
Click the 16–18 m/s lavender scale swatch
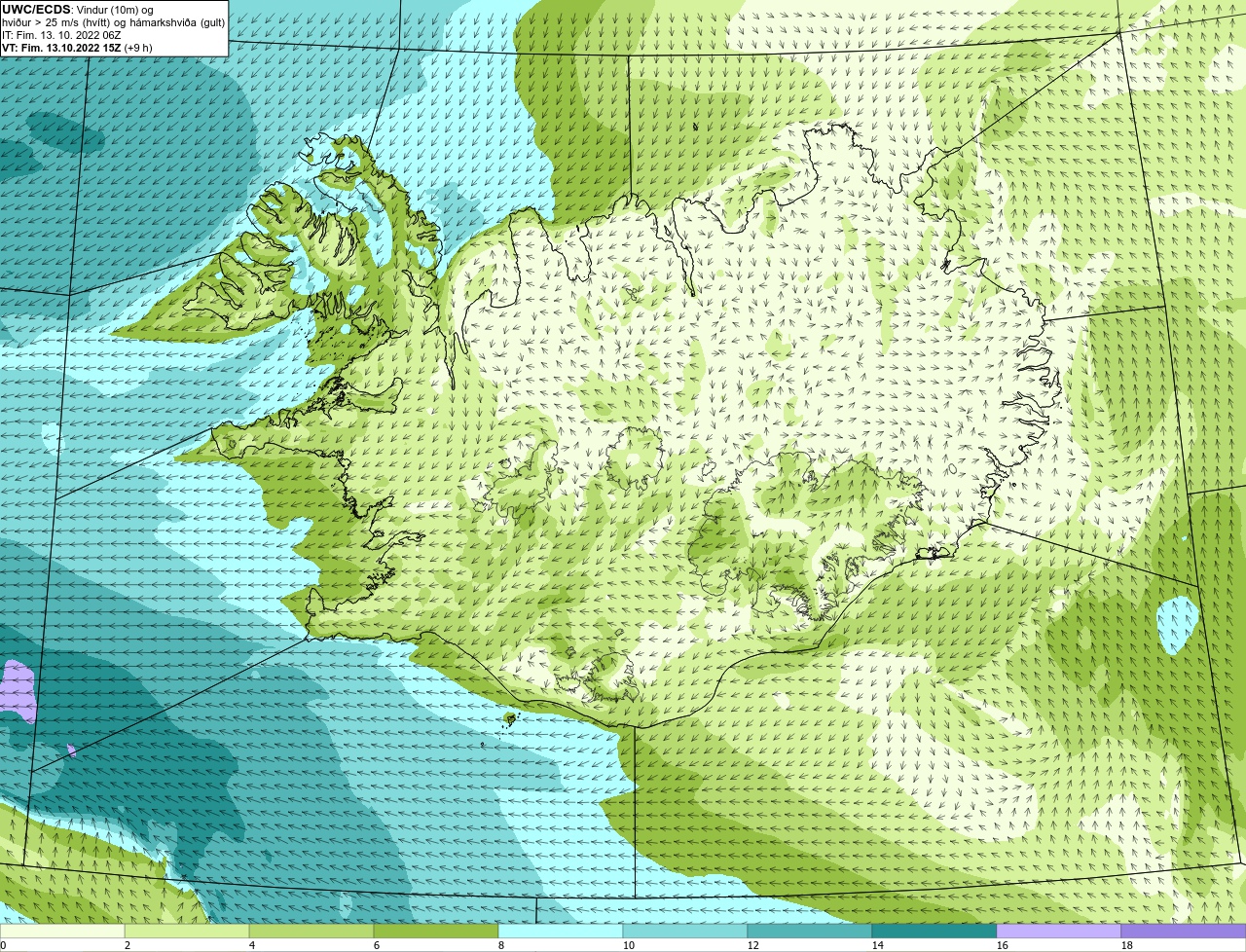[1059, 931]
